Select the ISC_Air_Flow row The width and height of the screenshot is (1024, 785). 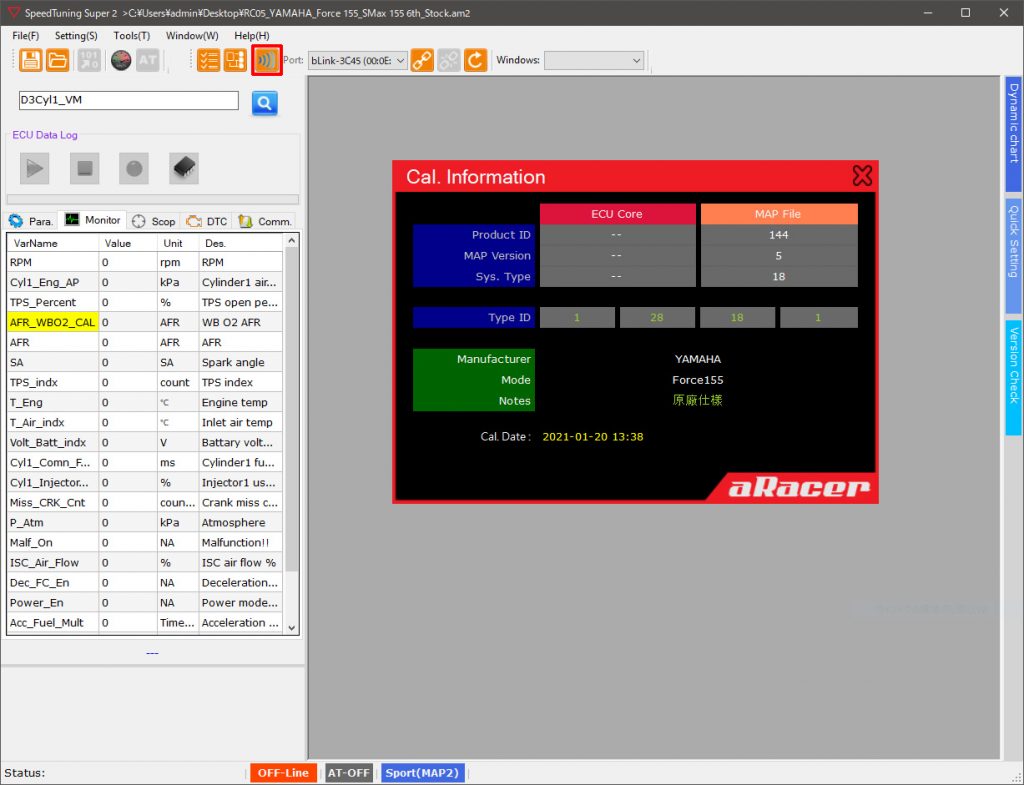coord(145,562)
